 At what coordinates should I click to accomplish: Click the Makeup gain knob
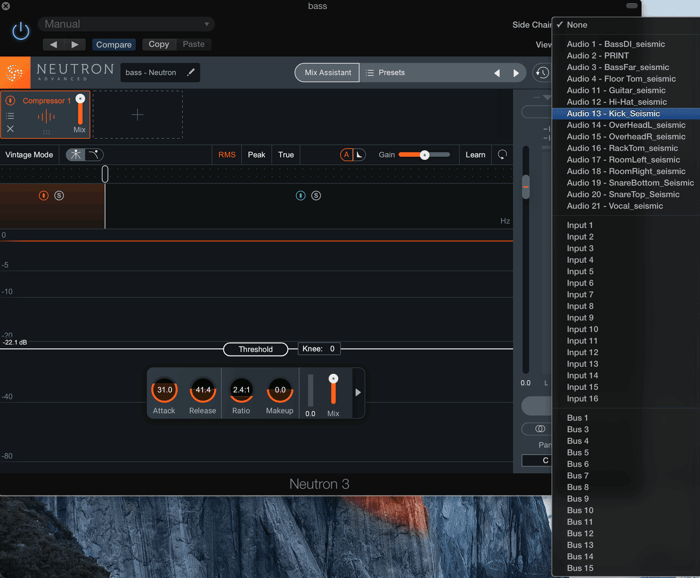pos(280,390)
